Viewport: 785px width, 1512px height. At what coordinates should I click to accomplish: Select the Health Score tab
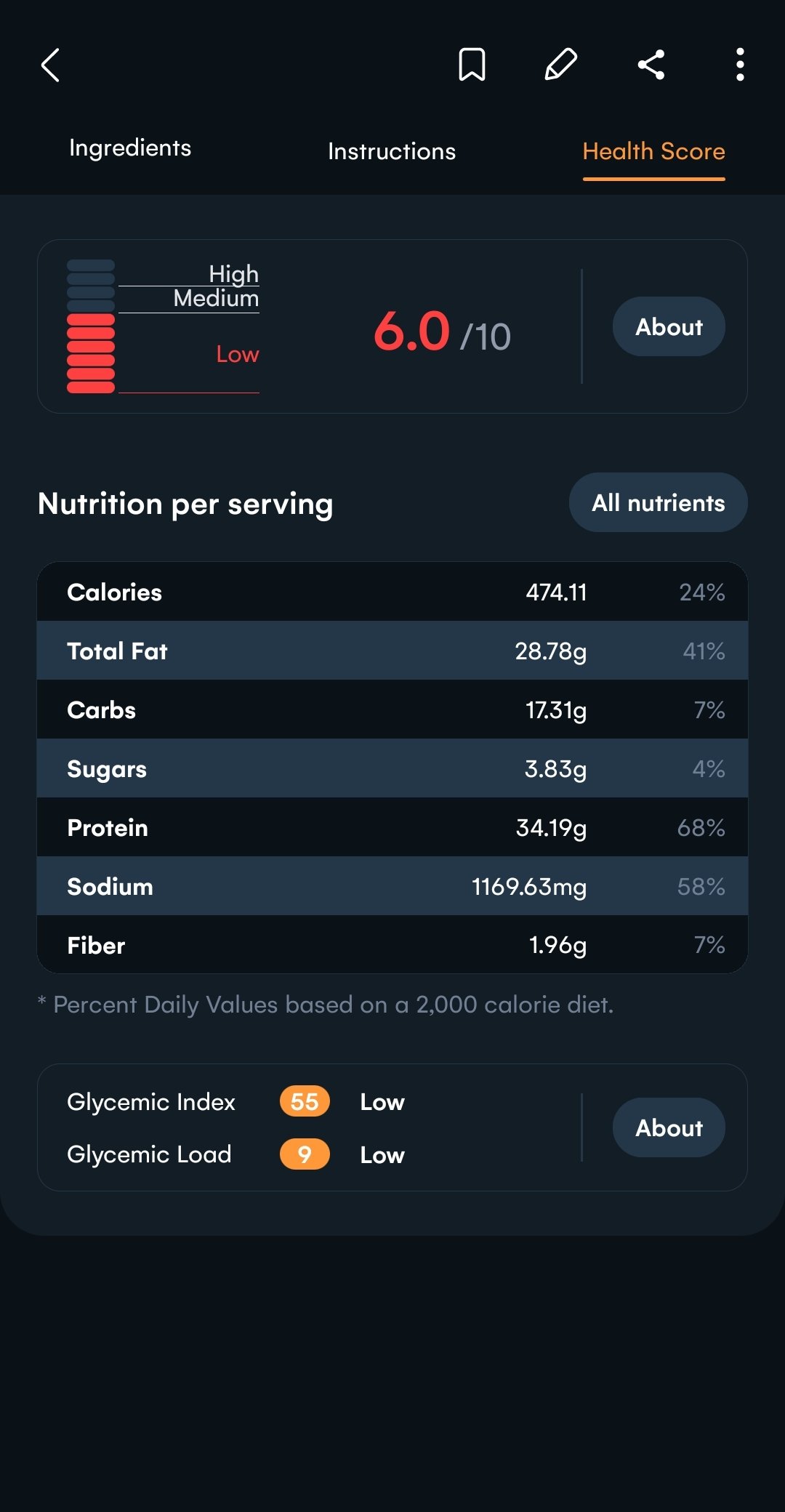tap(653, 151)
